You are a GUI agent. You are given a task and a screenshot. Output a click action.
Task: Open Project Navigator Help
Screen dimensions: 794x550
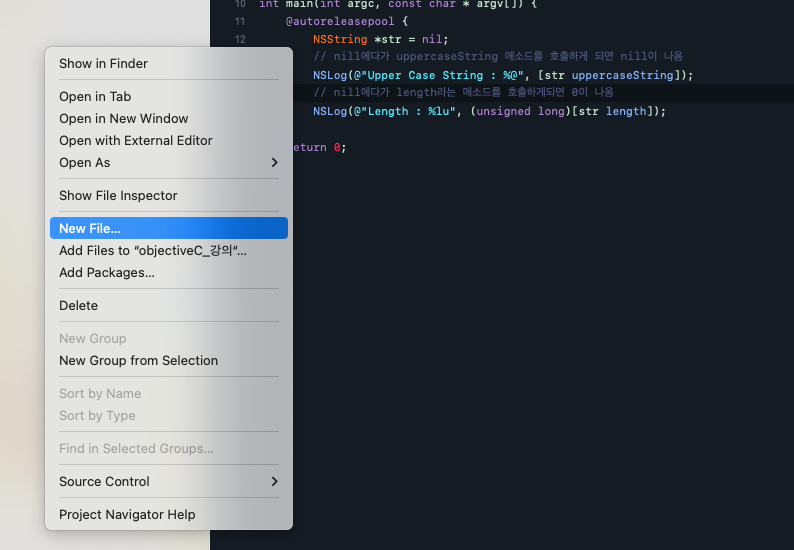click(169, 515)
